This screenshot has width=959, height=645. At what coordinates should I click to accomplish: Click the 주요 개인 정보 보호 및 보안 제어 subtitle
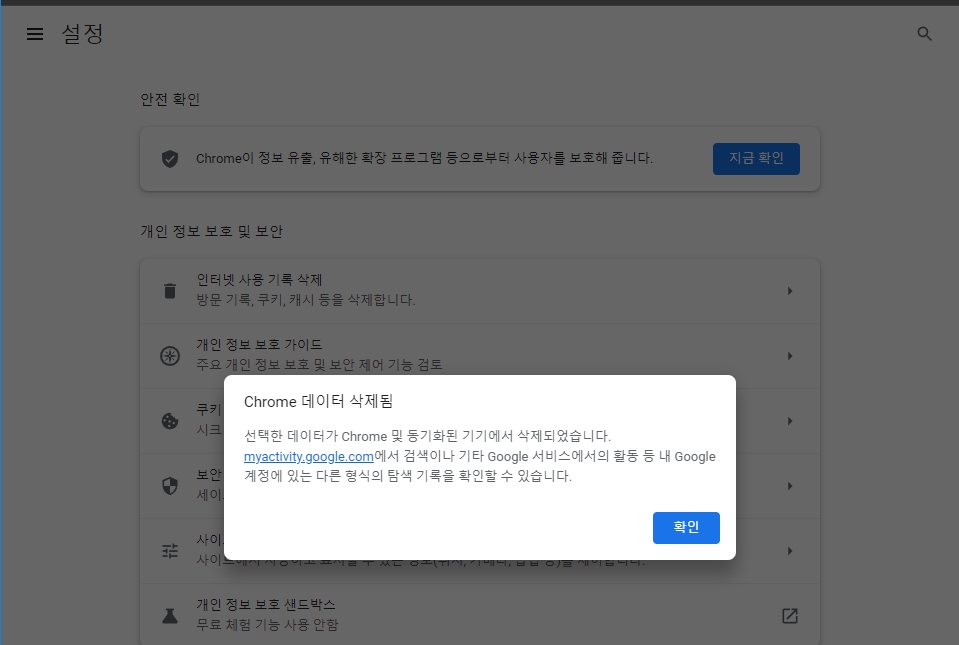click(x=319, y=365)
